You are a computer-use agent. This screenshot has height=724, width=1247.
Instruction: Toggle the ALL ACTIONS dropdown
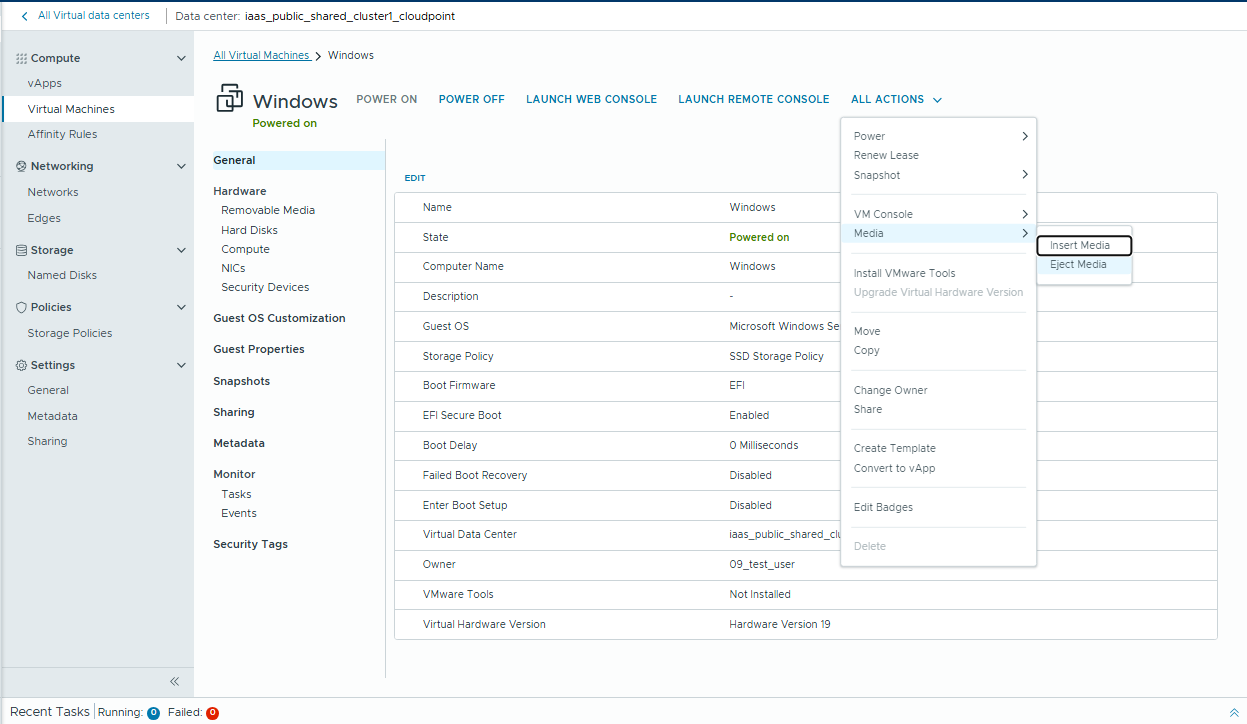896,100
